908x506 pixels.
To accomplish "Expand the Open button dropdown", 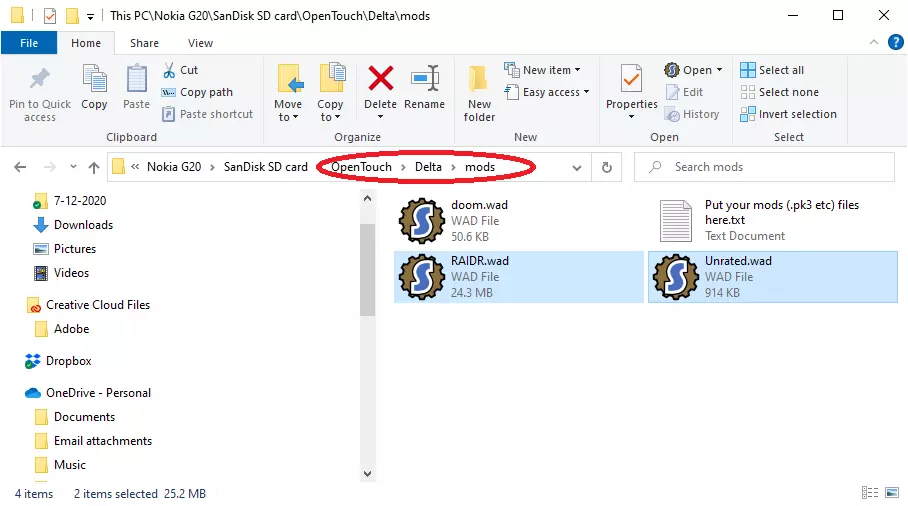I will [719, 70].
